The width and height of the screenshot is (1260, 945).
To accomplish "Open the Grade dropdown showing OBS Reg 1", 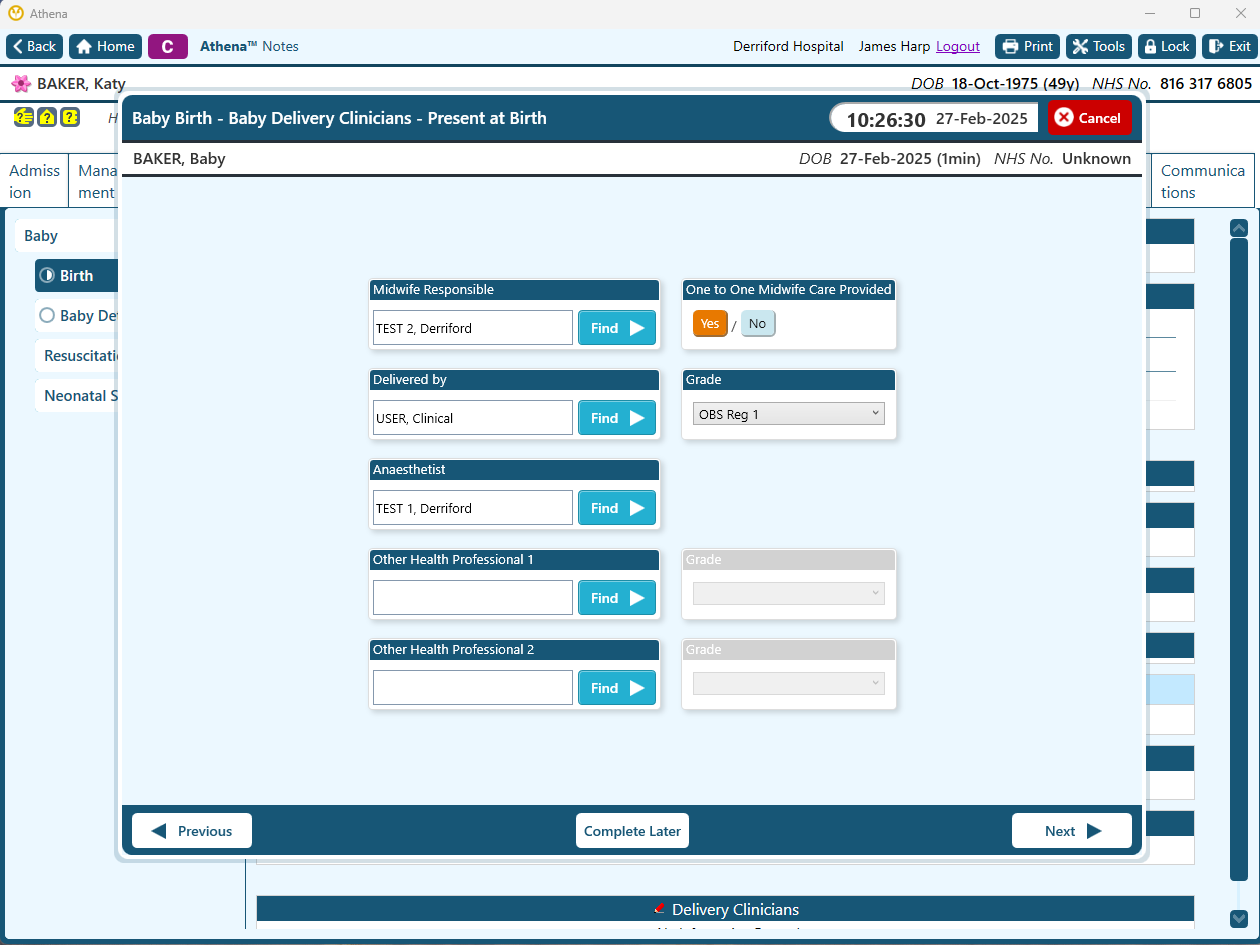I will 789,414.
